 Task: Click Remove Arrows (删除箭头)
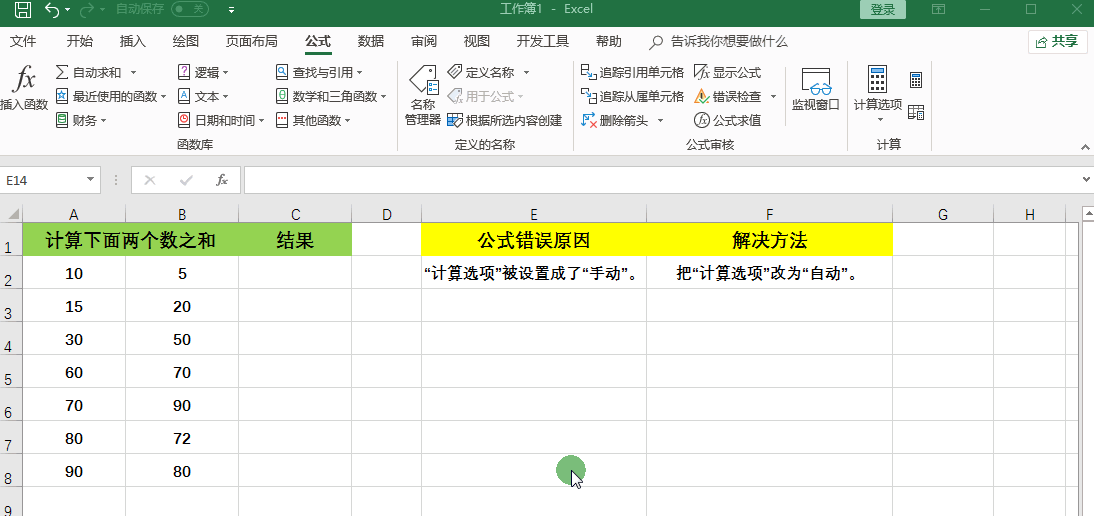pos(615,121)
